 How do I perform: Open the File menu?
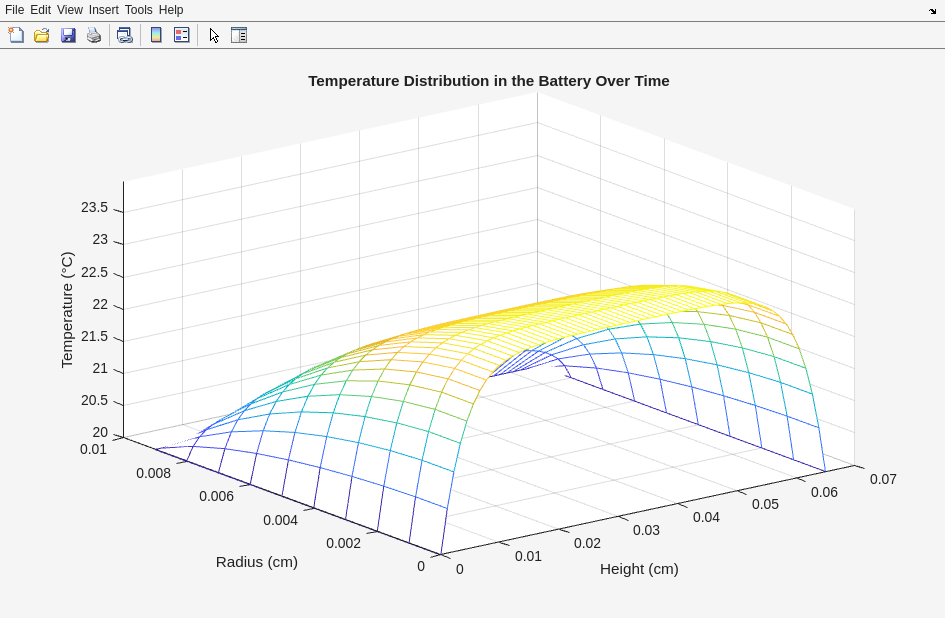tap(14, 10)
